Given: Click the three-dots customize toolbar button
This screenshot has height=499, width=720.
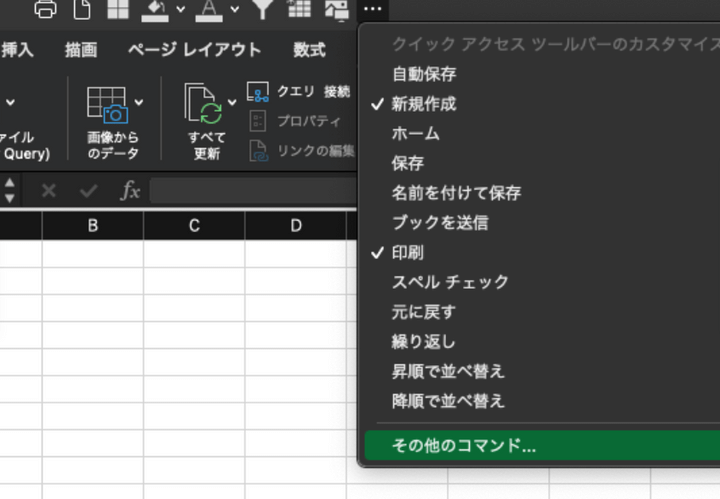Looking at the screenshot, I should [373, 9].
